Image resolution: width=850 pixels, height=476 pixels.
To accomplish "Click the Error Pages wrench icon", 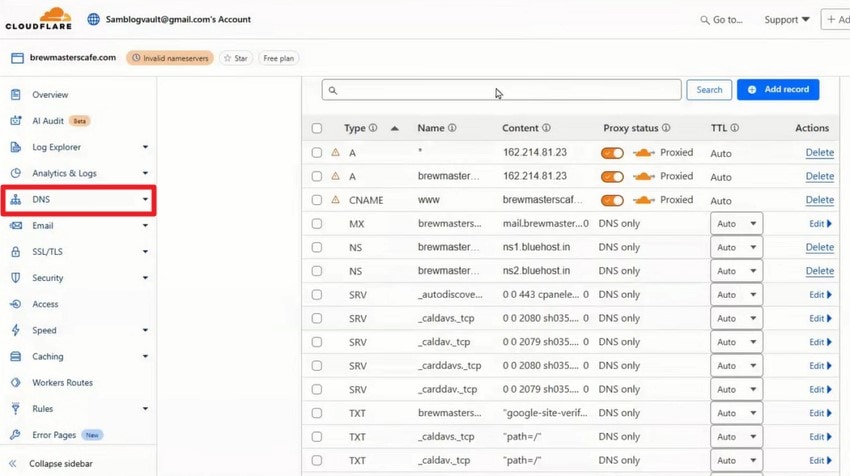I will click(x=16, y=435).
